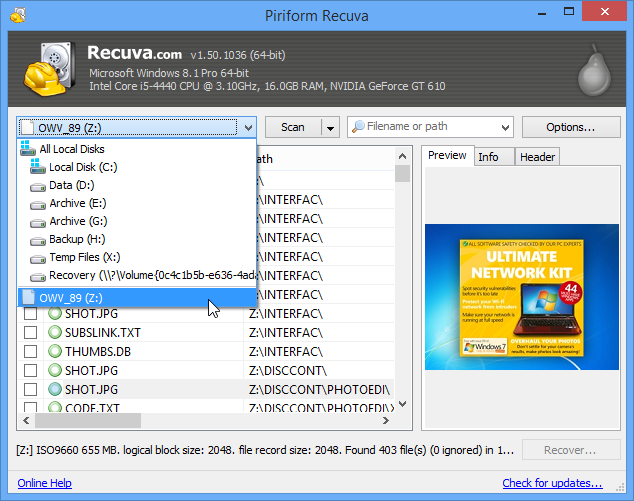This screenshot has height=501, width=634.
Task: Click the SUBSLINK.TXT filename
Action: (103, 332)
